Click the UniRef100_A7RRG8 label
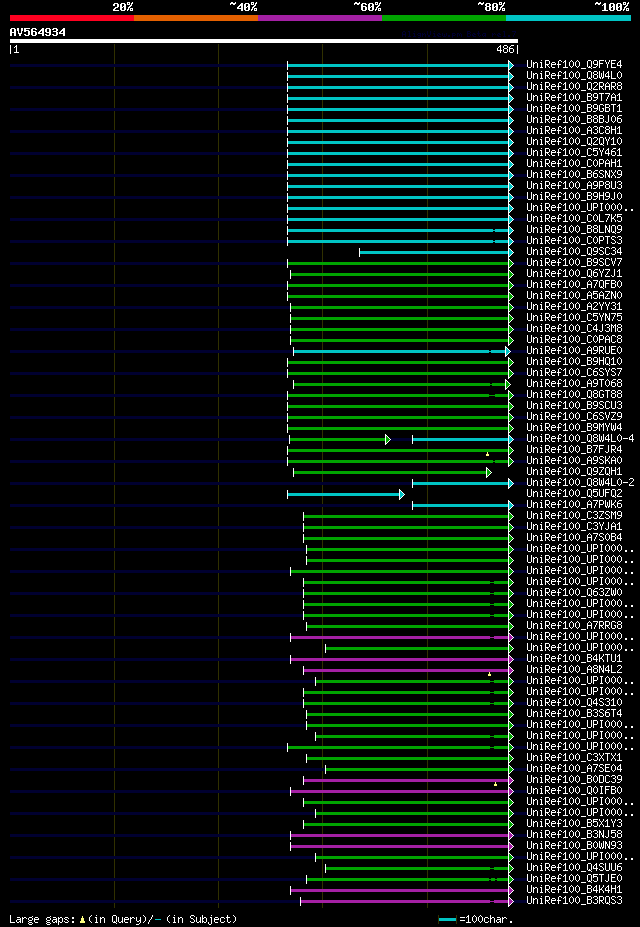The width and height of the screenshot is (640, 927). click(x=574, y=626)
